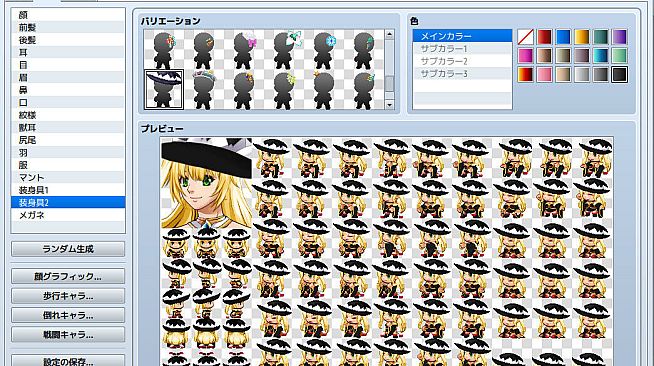654x366 pixels.
Task: Choose the 口 category
Action: (68, 103)
